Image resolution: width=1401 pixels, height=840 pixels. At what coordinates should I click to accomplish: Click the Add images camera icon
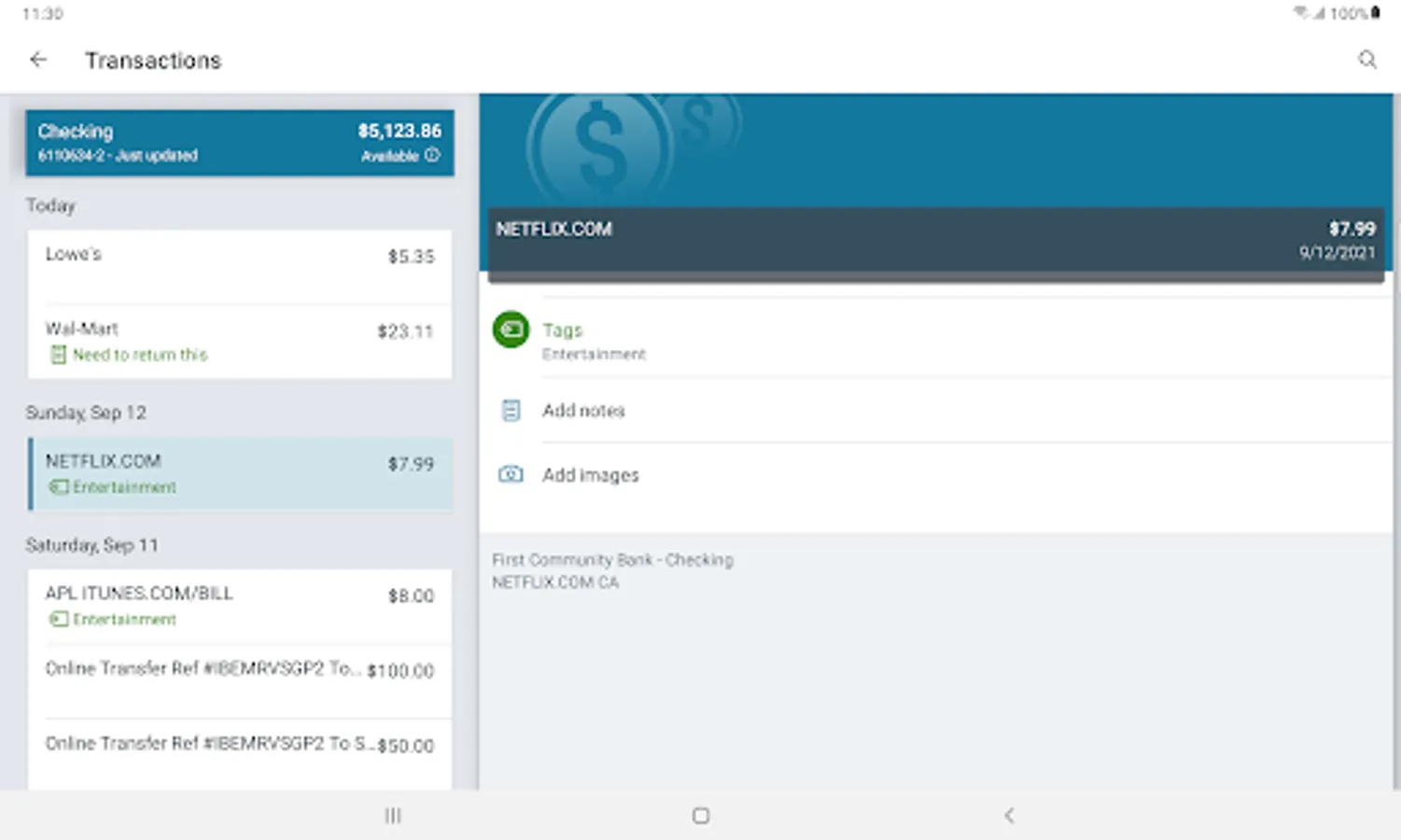click(x=511, y=474)
